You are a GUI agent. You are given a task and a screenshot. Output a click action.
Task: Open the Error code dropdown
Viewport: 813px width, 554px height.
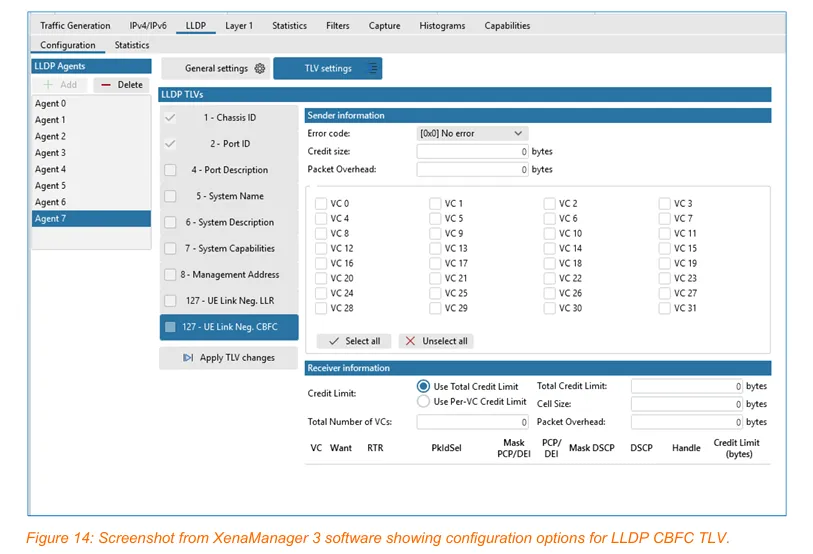pos(472,133)
